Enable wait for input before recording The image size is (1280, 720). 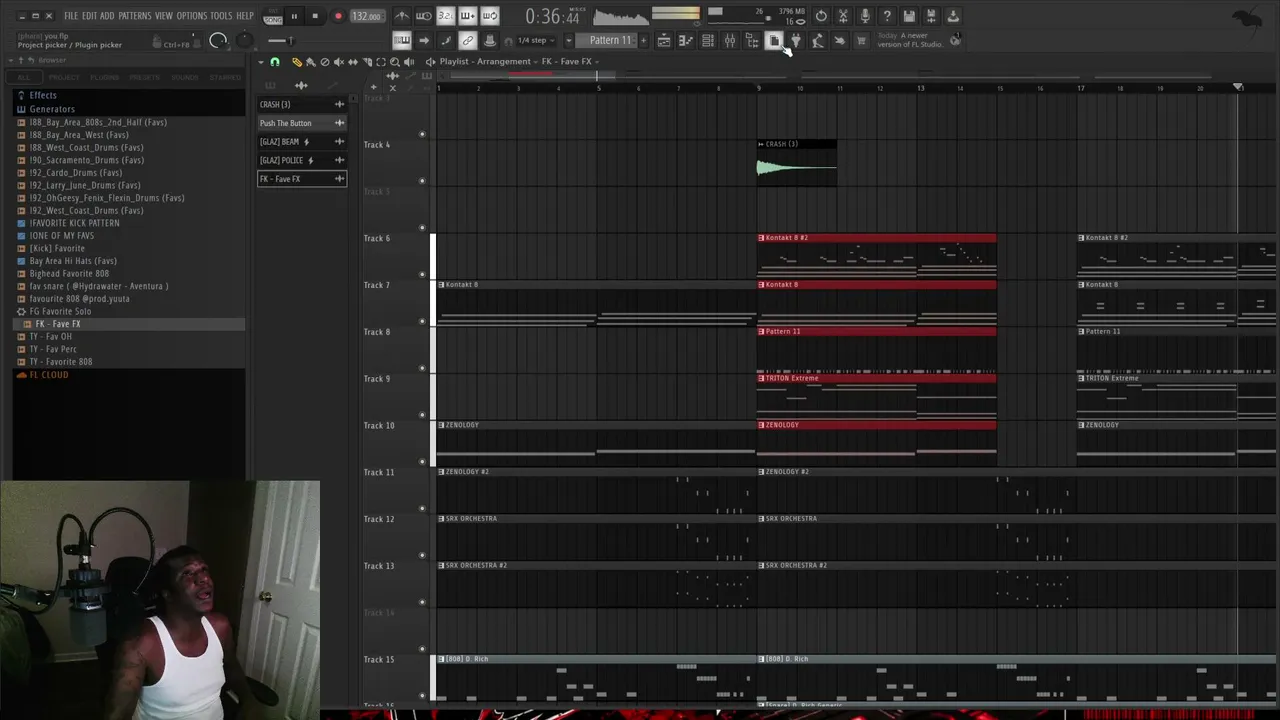click(x=424, y=16)
